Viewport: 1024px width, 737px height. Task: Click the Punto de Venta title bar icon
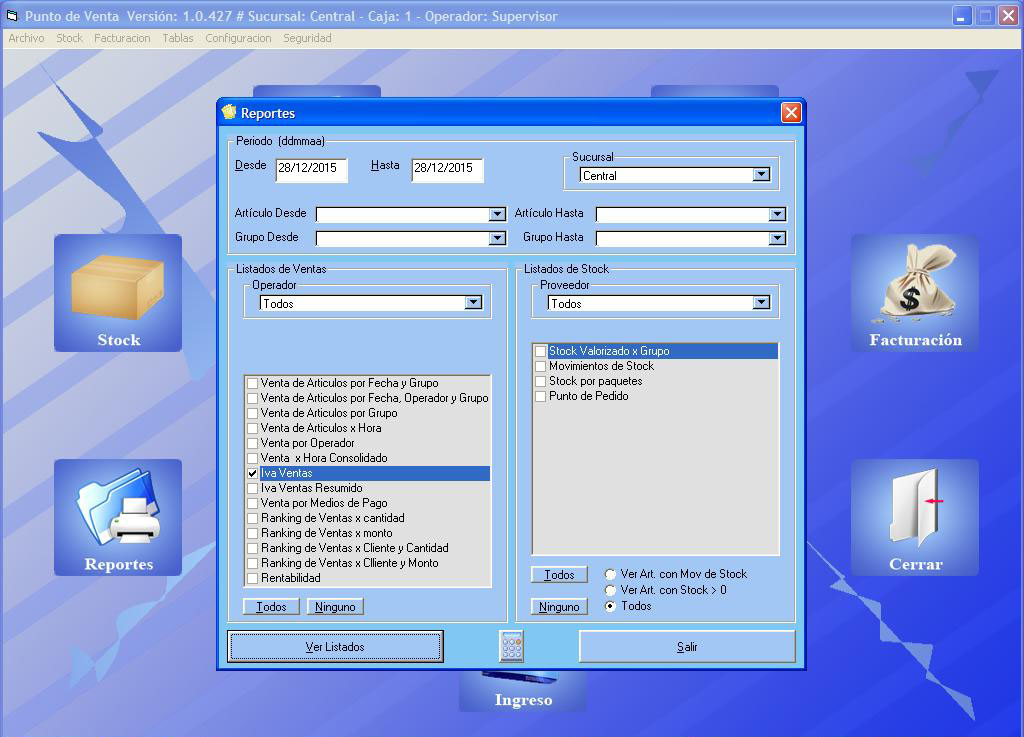point(12,16)
